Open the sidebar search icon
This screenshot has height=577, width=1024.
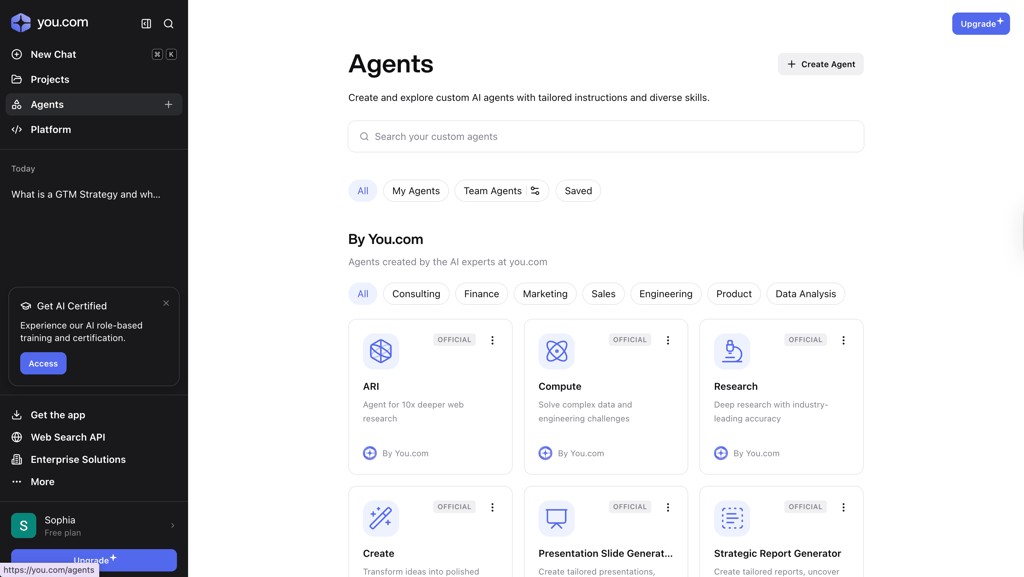(x=168, y=23)
